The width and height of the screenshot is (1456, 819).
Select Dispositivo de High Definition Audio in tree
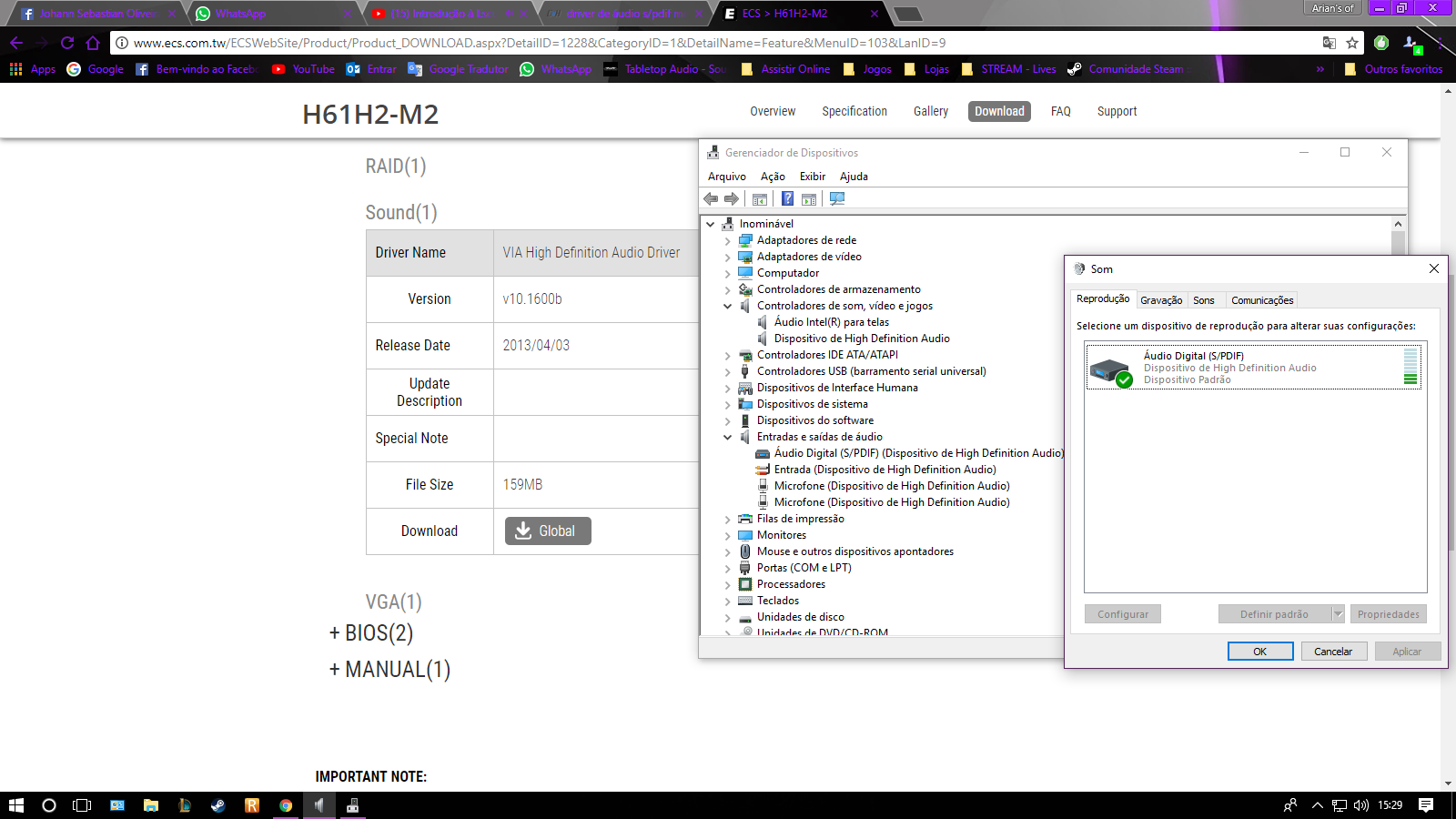click(862, 339)
